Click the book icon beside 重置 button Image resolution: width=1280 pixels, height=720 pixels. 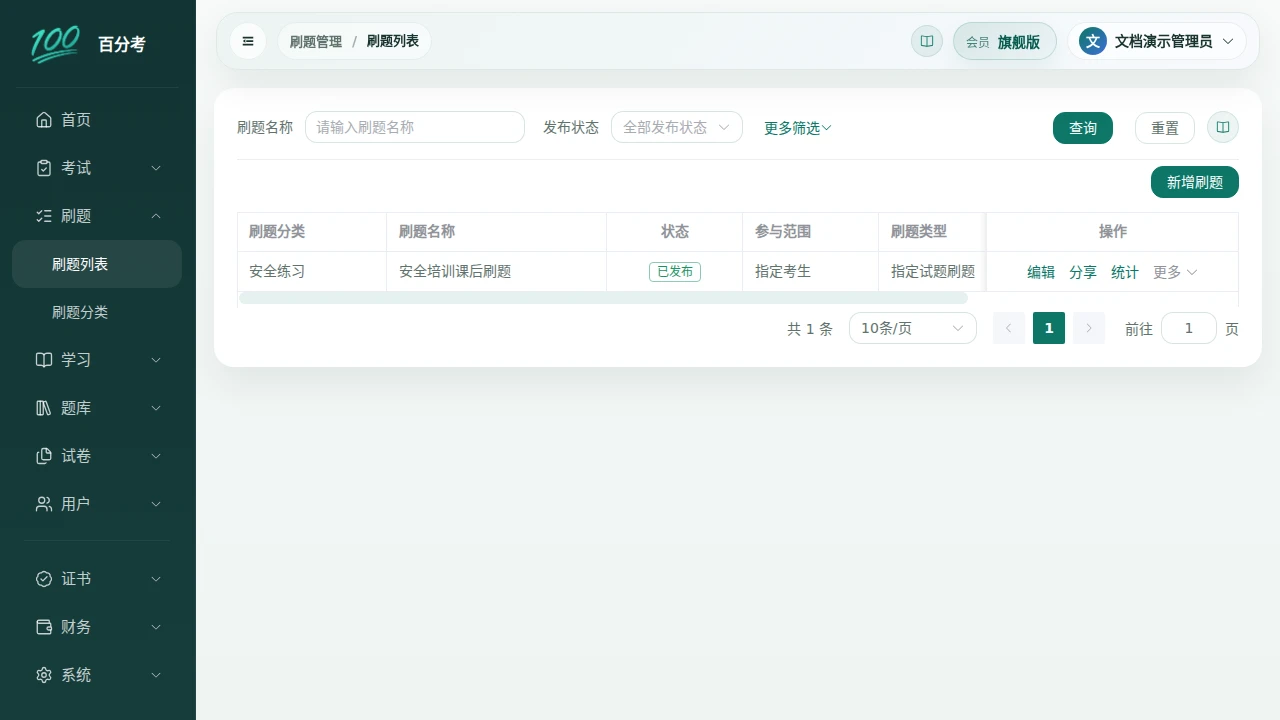(1223, 128)
